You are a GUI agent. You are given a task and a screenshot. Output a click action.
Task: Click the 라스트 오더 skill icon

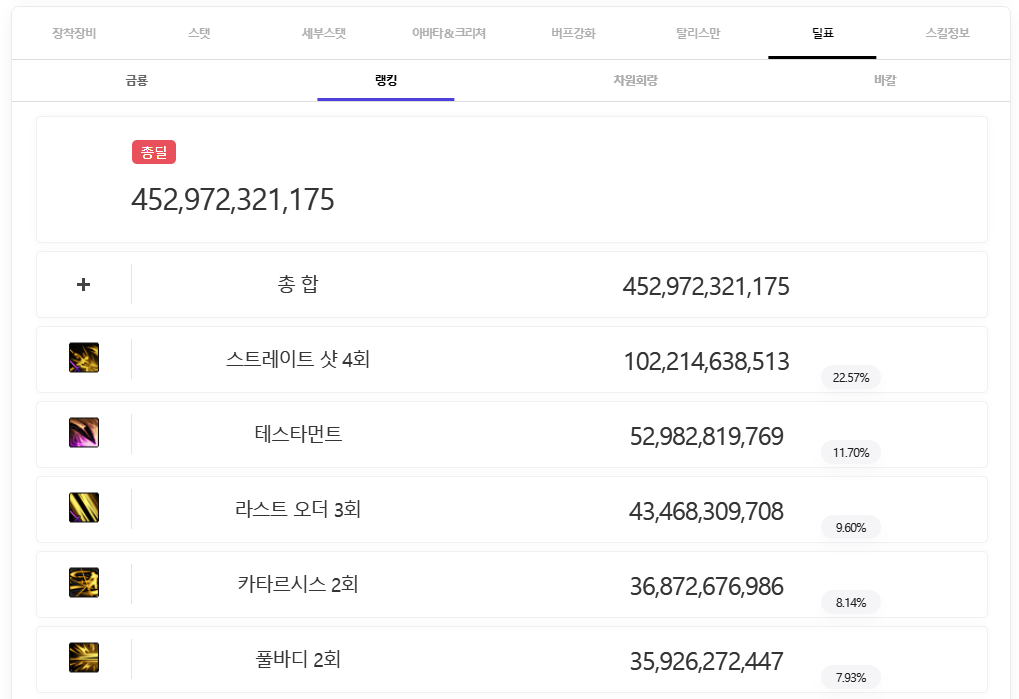(84, 508)
